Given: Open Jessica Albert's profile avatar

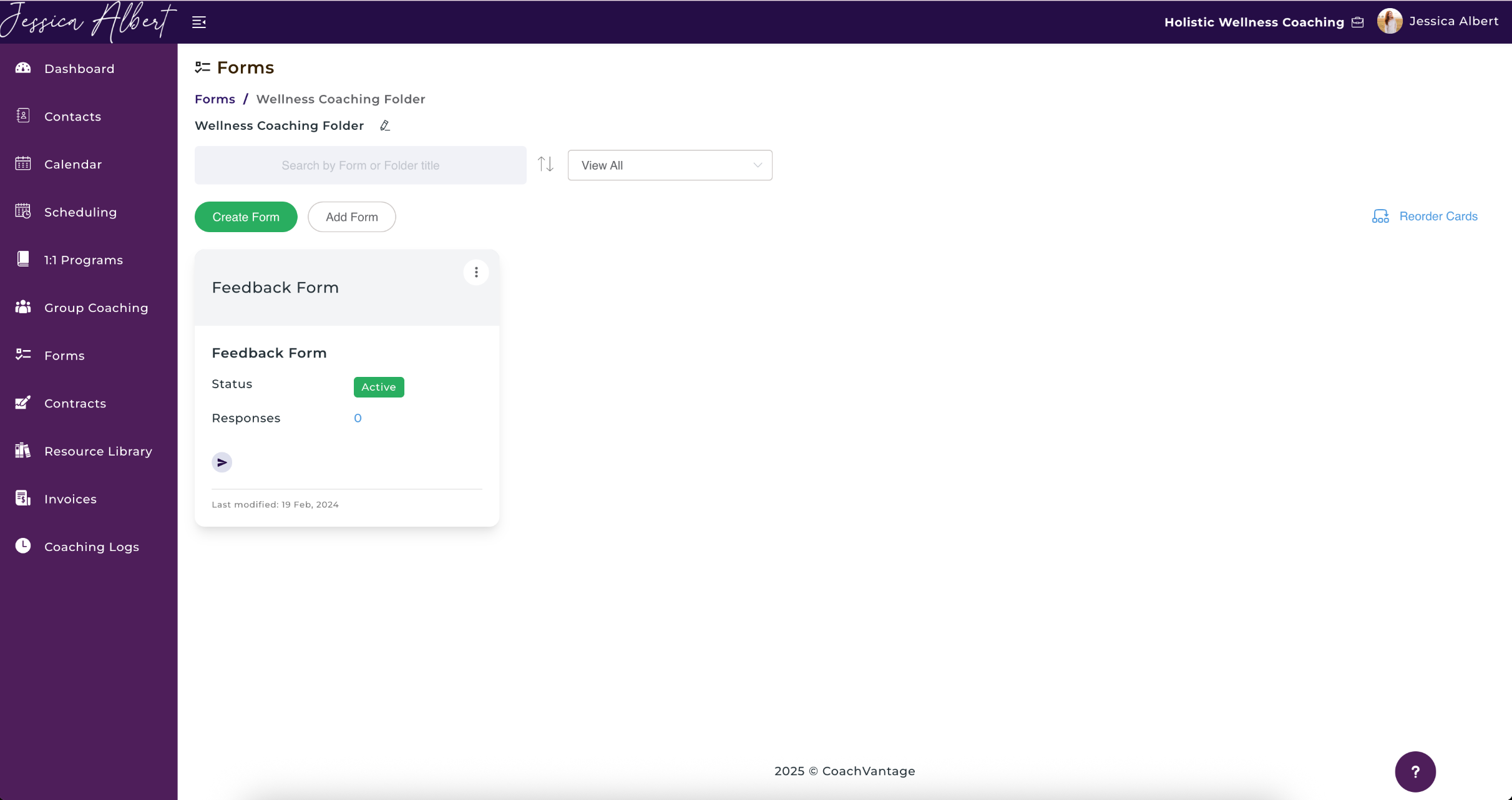Looking at the screenshot, I should [x=1390, y=21].
